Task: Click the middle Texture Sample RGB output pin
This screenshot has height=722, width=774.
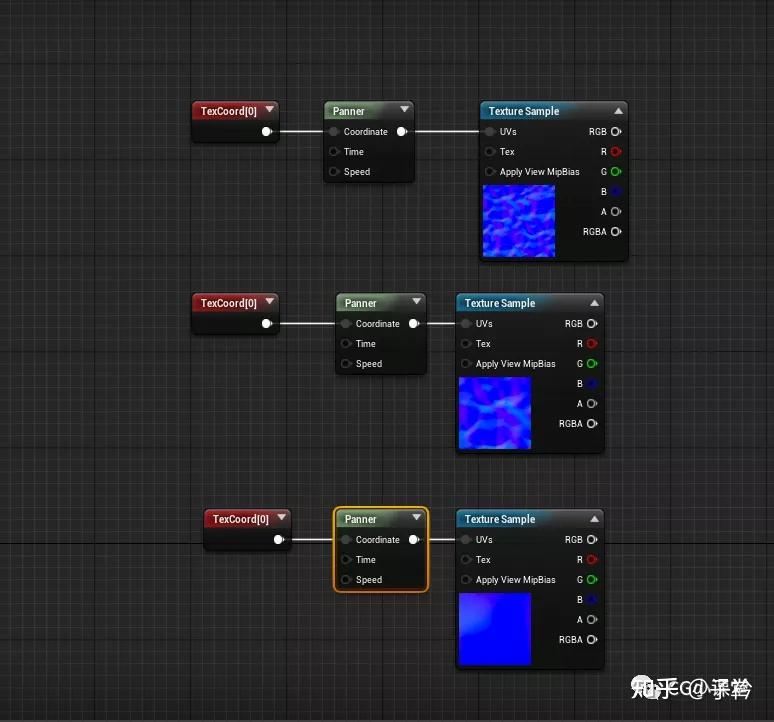Action: click(592, 323)
